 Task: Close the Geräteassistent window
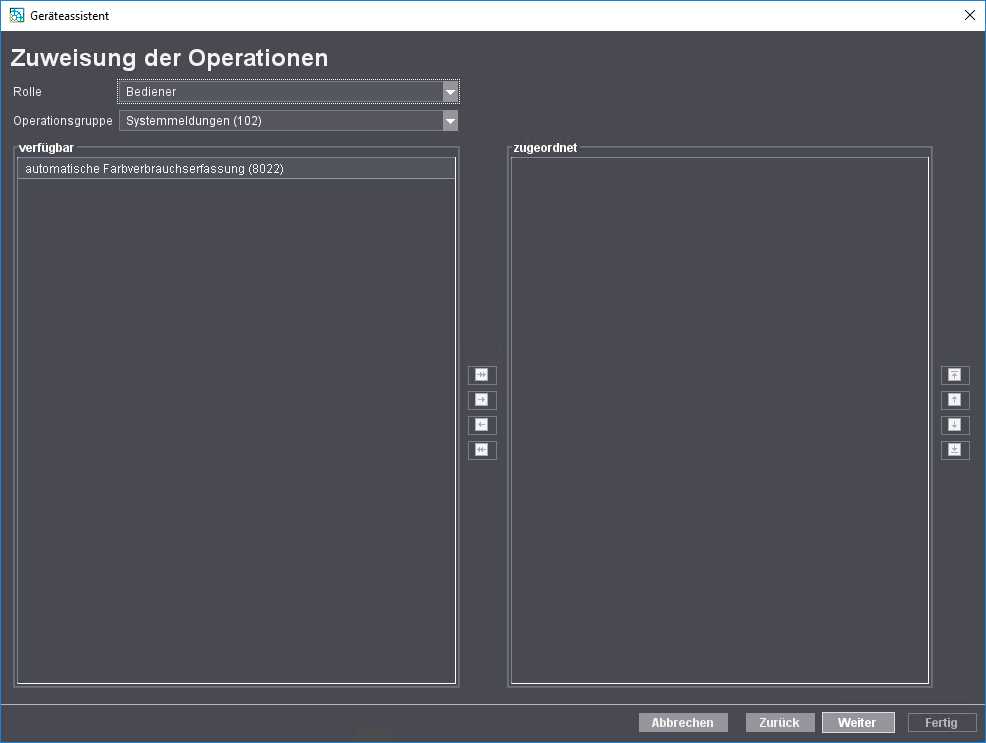pyautogui.click(x=970, y=15)
